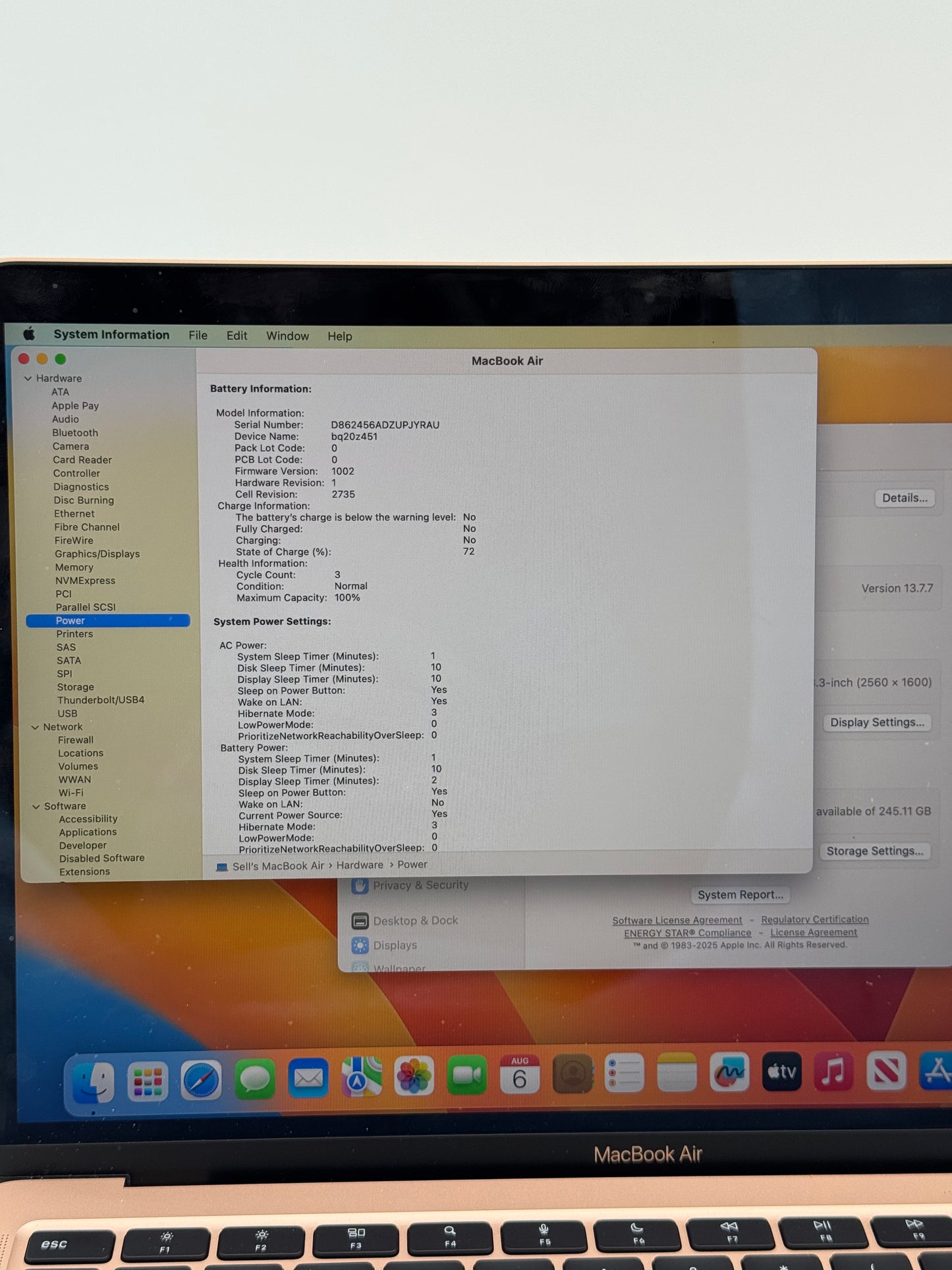Image resolution: width=952 pixels, height=1270 pixels.
Task: Click Display Settings... button
Action: (x=877, y=722)
